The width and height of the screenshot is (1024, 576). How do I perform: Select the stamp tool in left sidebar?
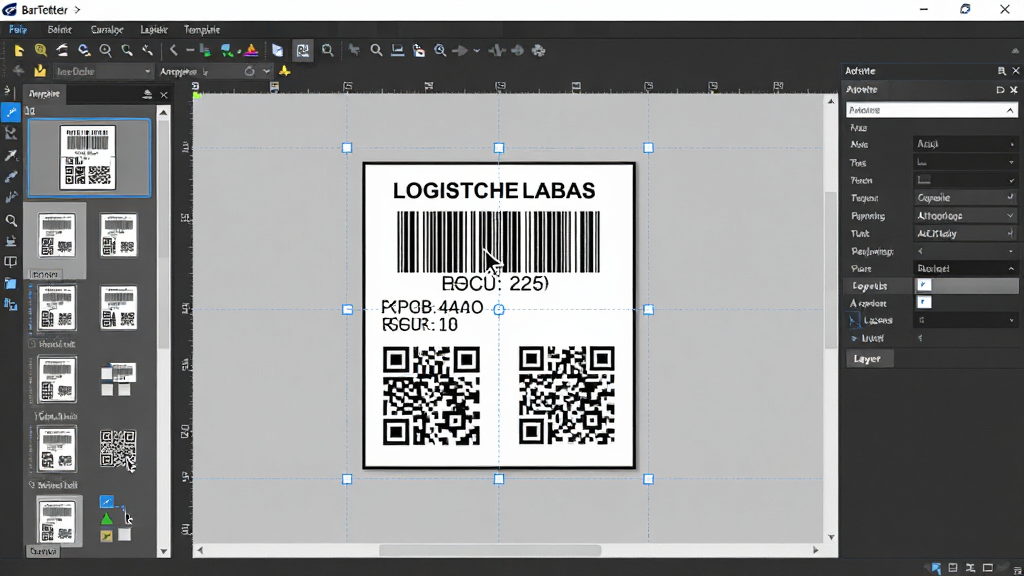[10, 241]
